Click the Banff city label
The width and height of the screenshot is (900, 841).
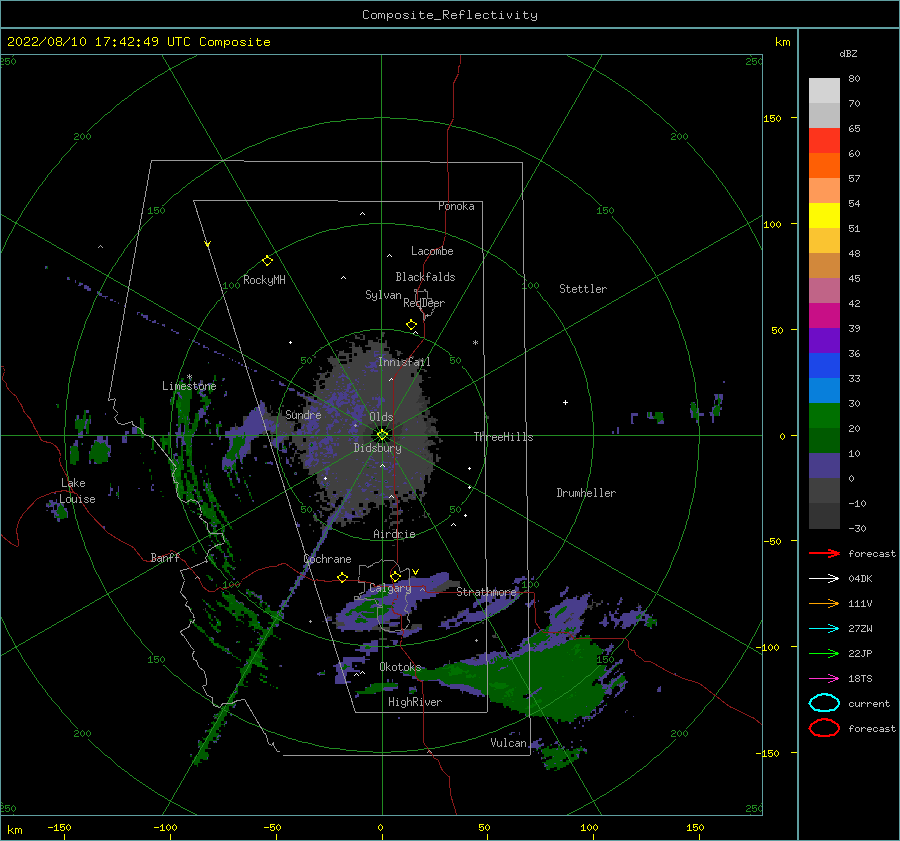point(165,557)
